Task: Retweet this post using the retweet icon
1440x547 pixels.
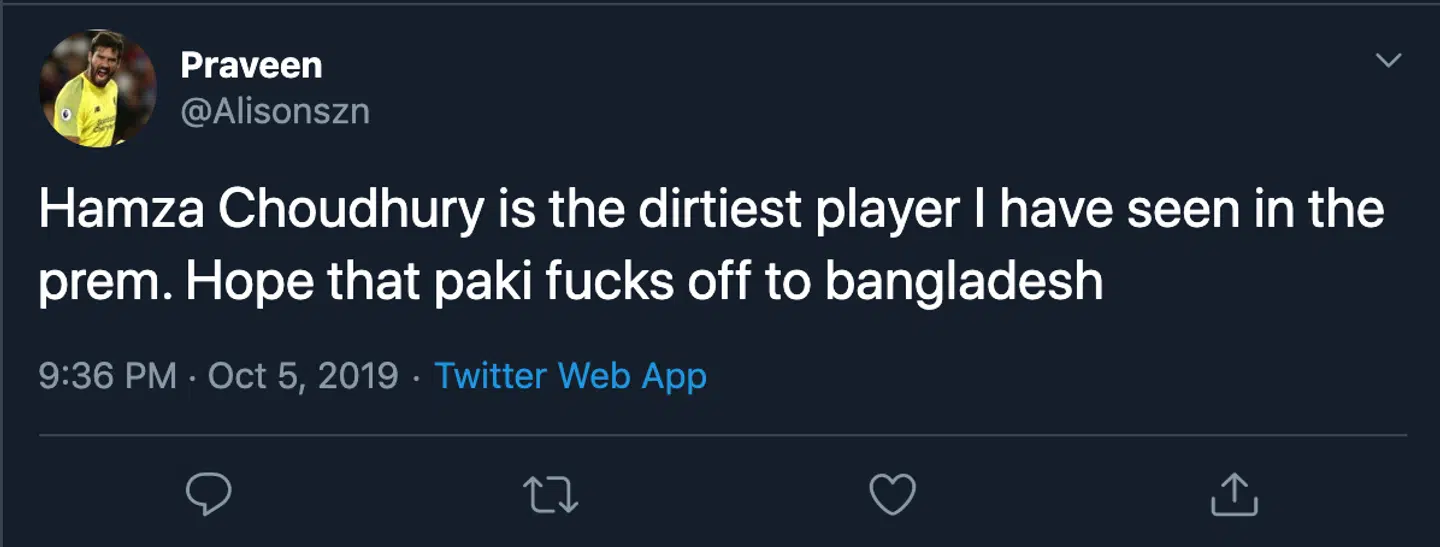Action: click(551, 494)
